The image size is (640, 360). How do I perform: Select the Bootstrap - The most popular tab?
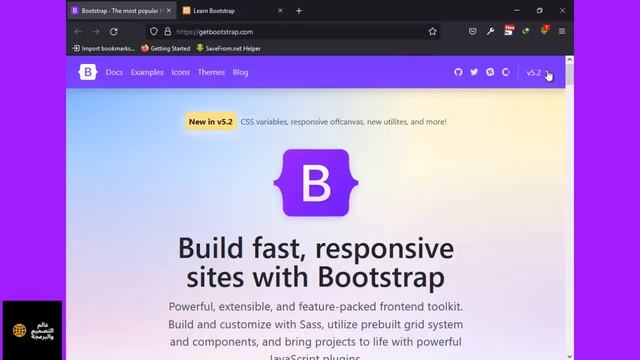(121, 11)
